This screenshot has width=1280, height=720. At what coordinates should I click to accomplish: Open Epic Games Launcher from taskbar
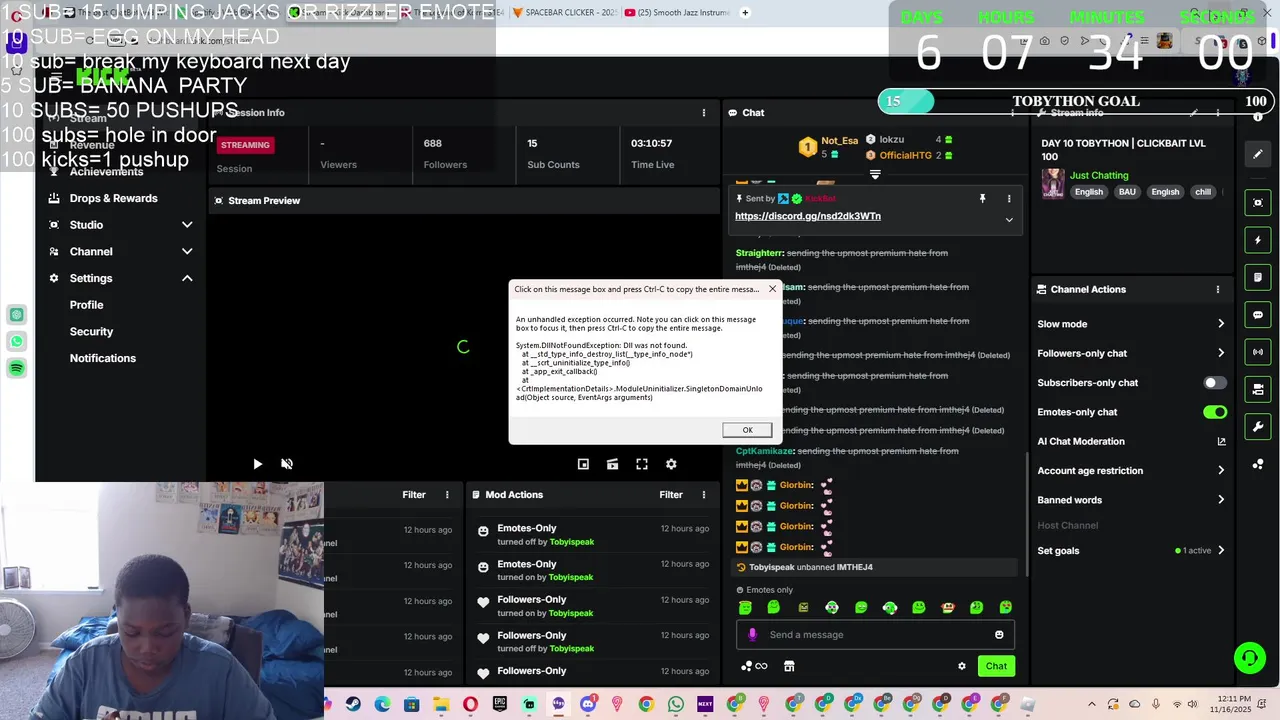click(500, 705)
